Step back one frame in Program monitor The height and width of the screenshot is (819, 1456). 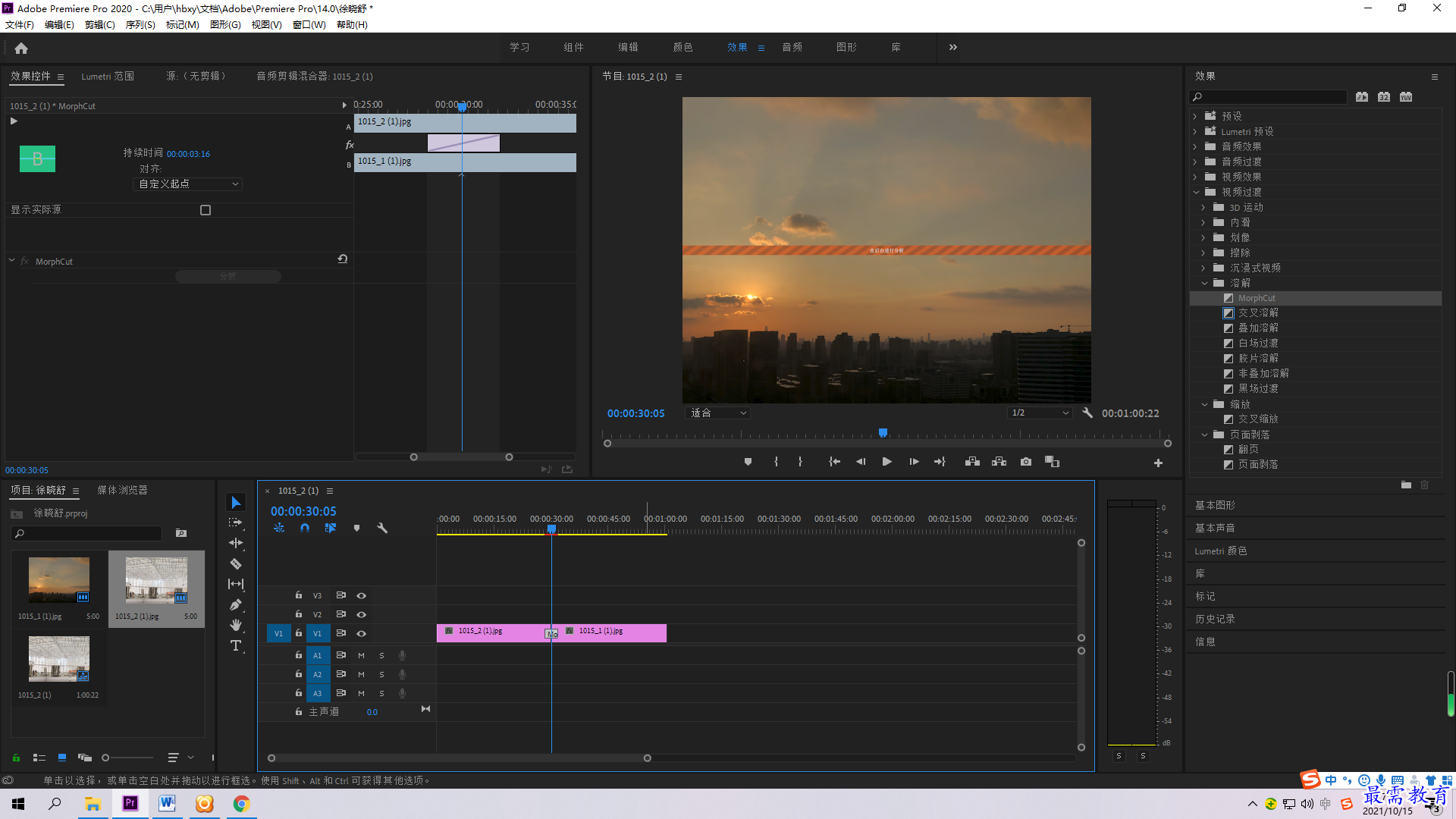(x=861, y=462)
